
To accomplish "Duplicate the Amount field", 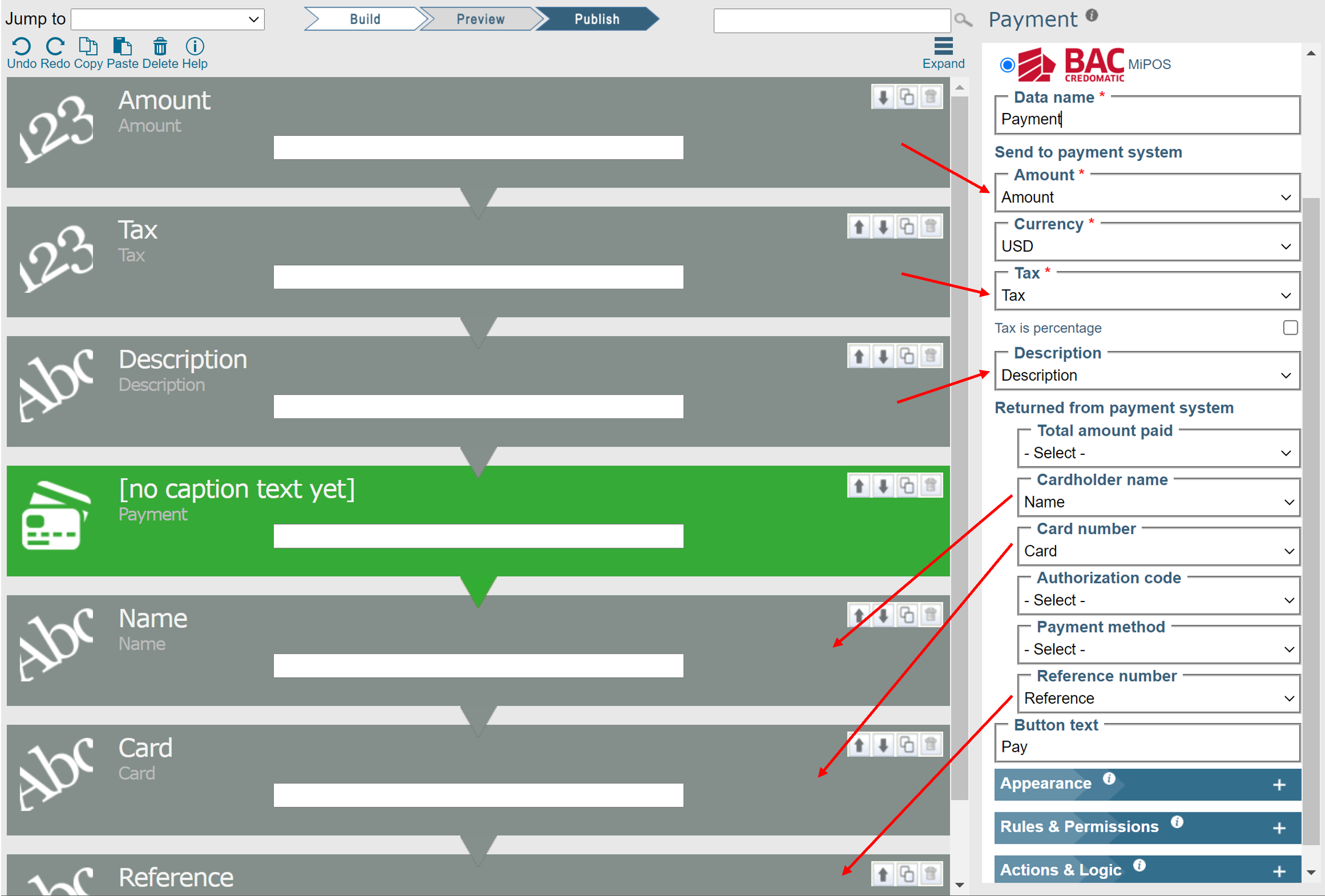I will tap(907, 97).
